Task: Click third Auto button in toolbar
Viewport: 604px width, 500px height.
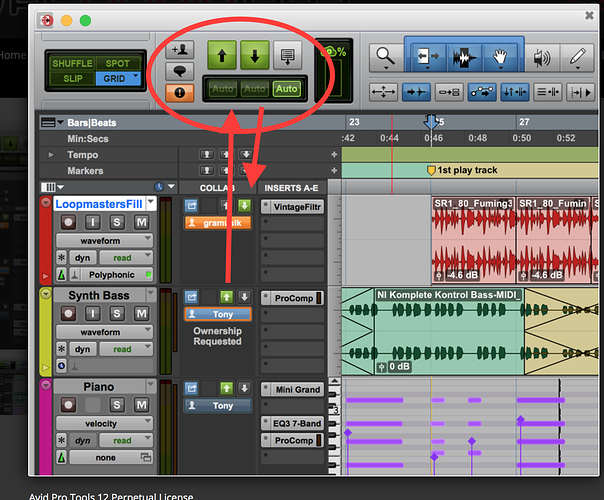Action: (x=287, y=89)
